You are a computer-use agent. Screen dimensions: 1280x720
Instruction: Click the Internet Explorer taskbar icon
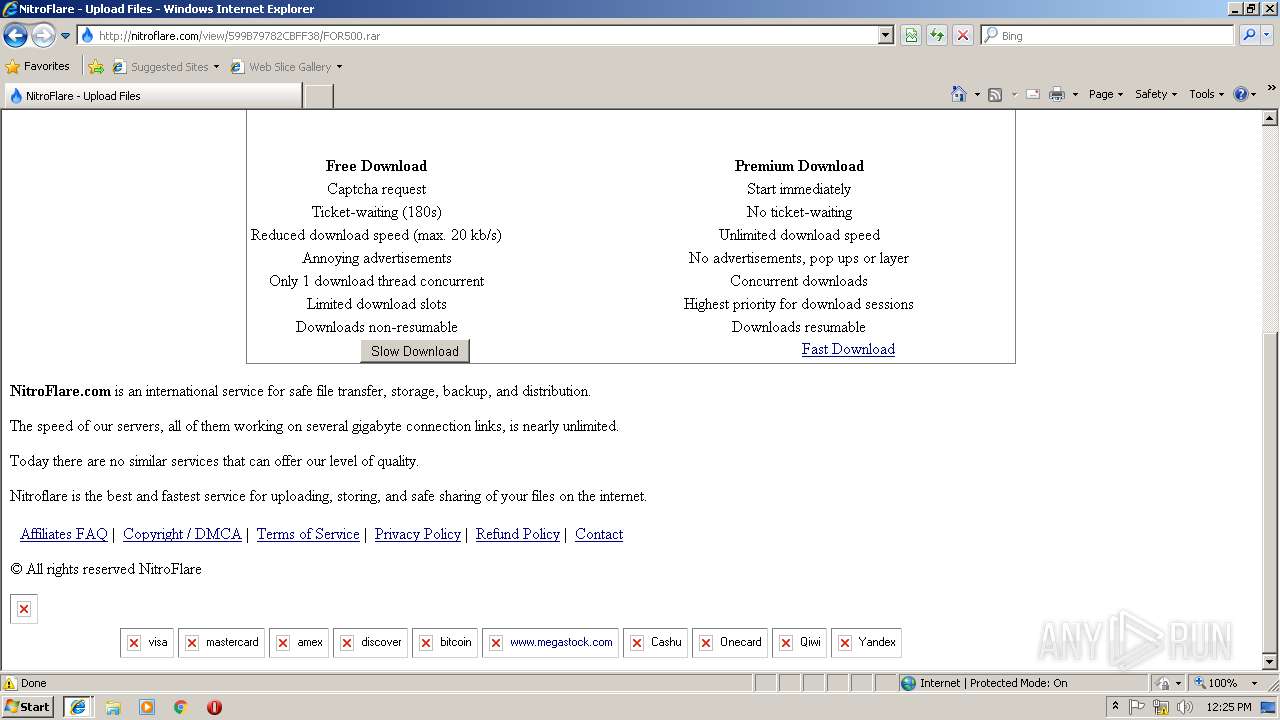tap(78, 707)
